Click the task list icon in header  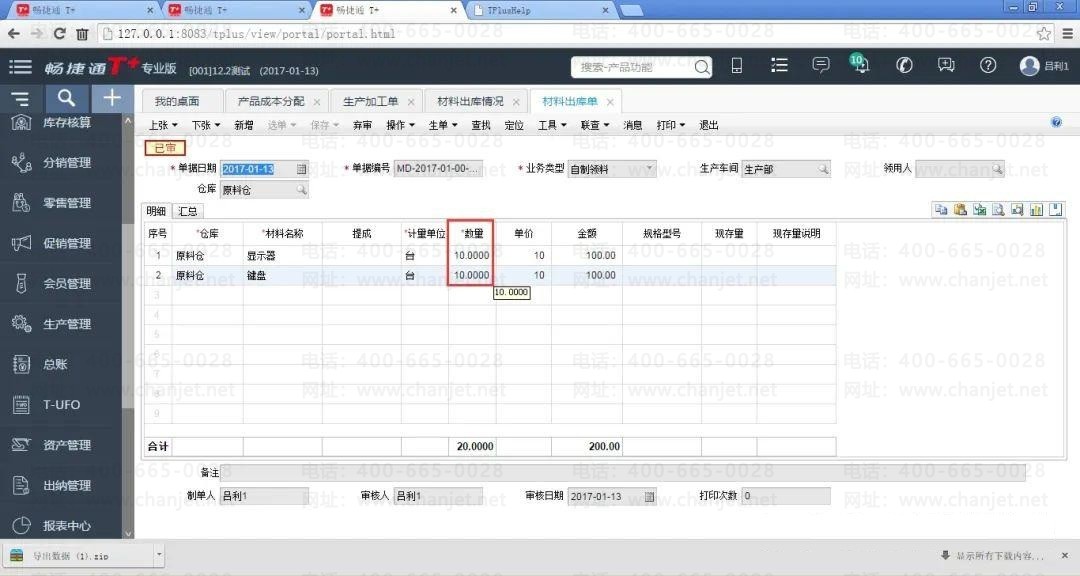click(x=779, y=65)
